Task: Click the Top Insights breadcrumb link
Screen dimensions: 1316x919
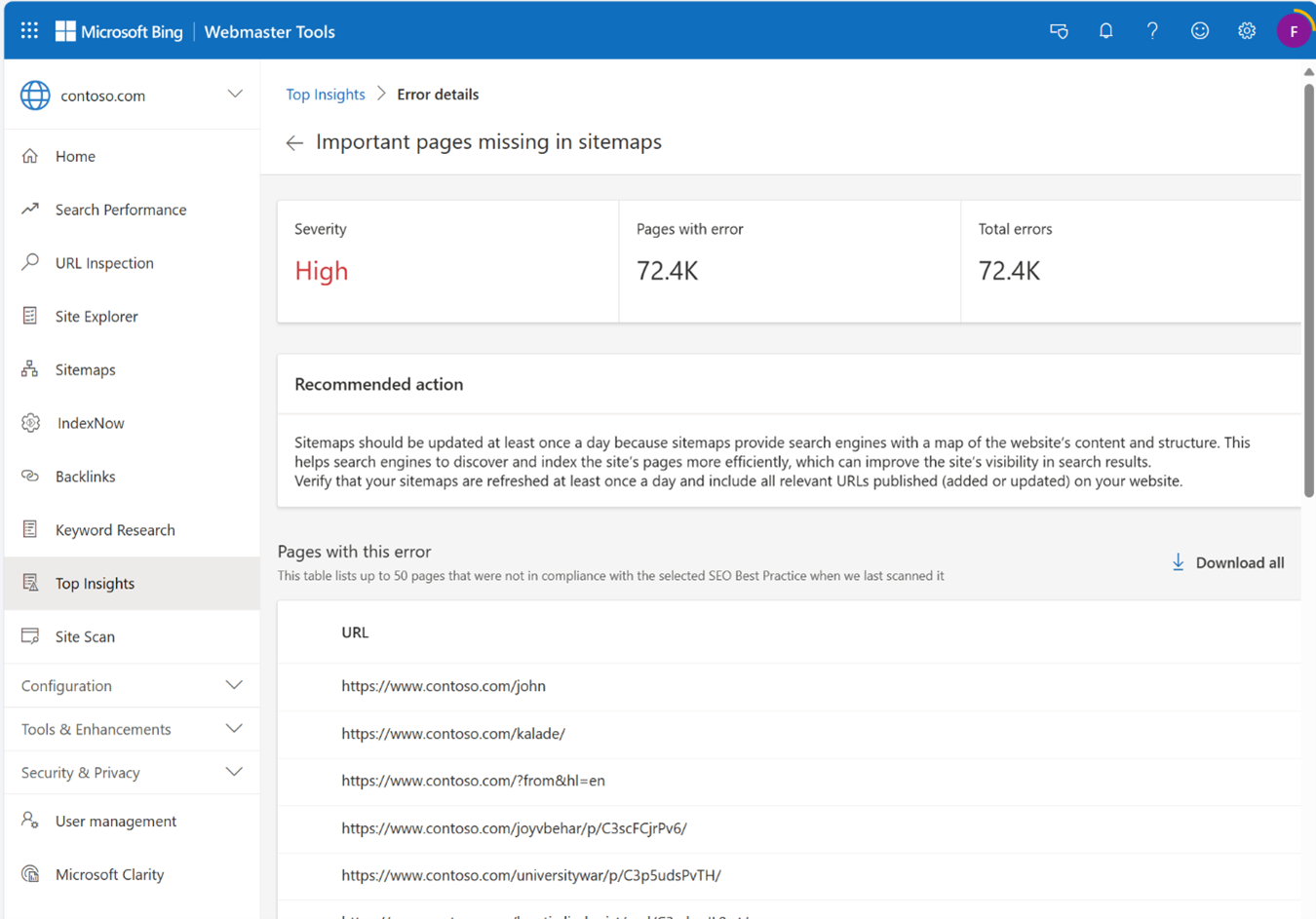Action: pos(325,95)
